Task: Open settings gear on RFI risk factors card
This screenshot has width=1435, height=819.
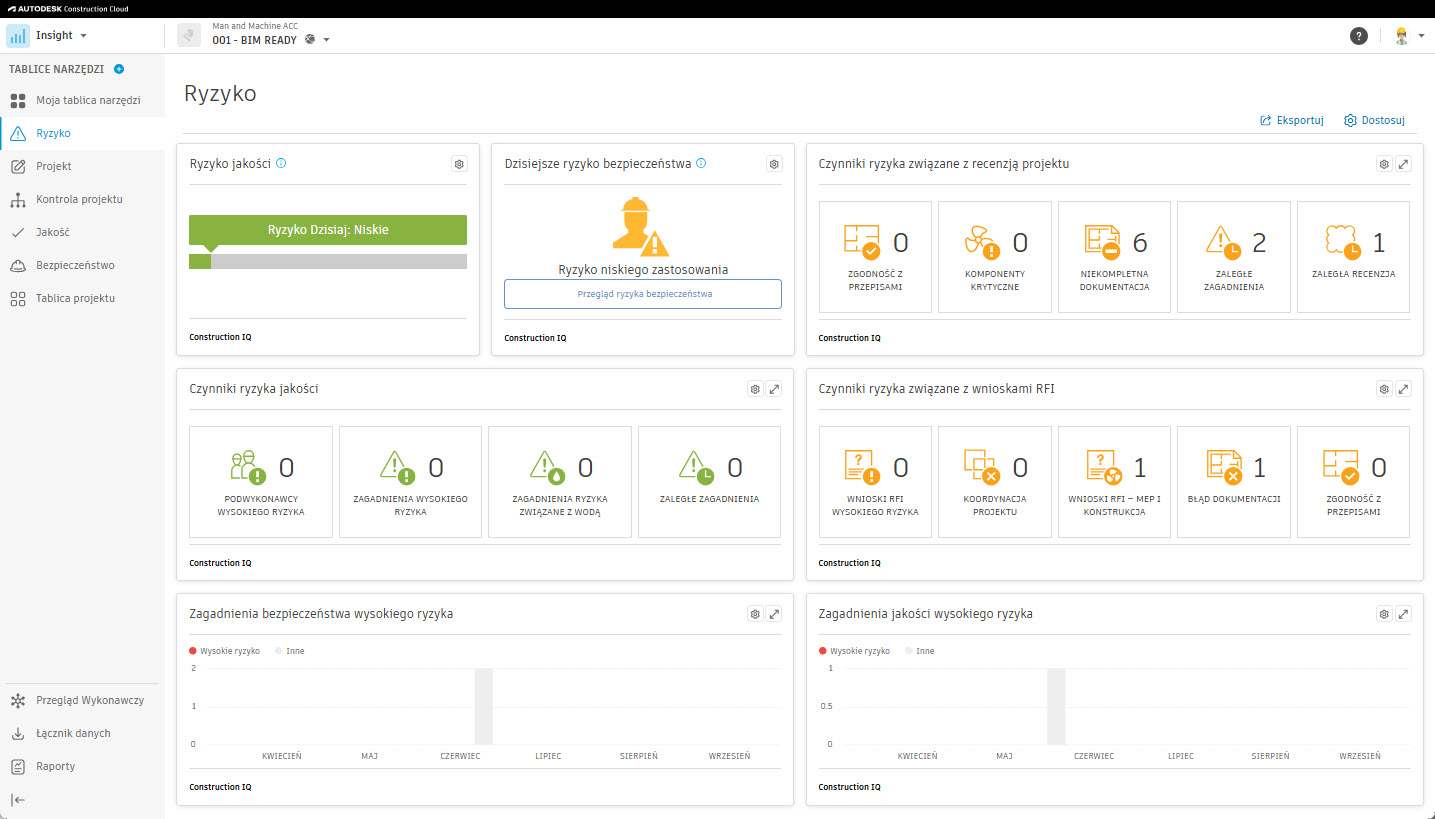Action: [1384, 389]
